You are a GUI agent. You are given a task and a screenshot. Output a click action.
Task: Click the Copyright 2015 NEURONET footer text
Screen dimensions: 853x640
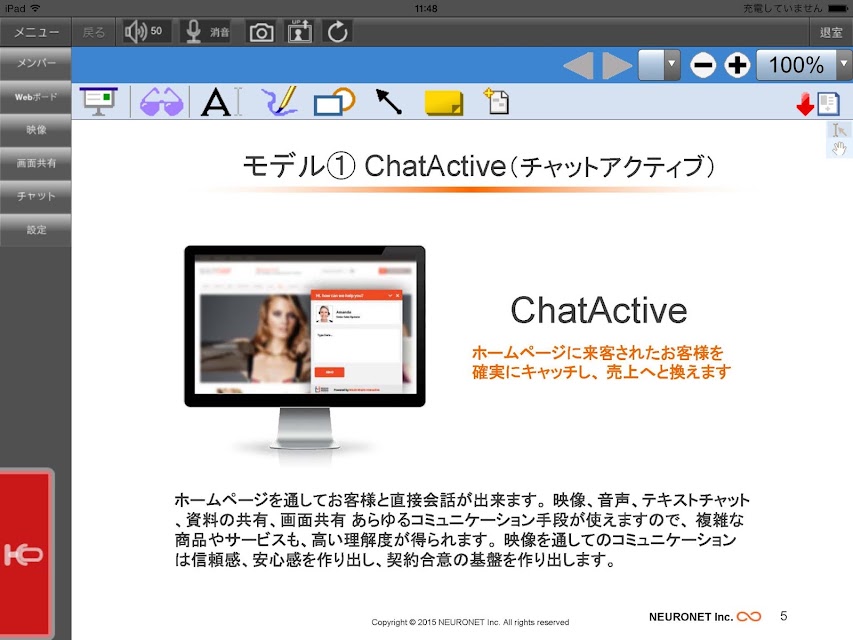pos(470,622)
